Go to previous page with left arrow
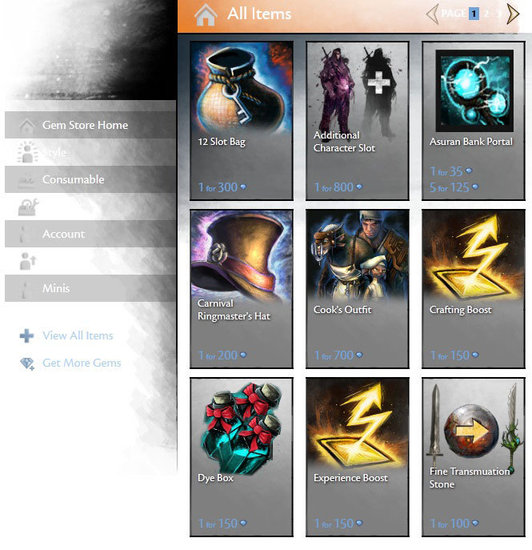532x550 pixels. [432, 14]
